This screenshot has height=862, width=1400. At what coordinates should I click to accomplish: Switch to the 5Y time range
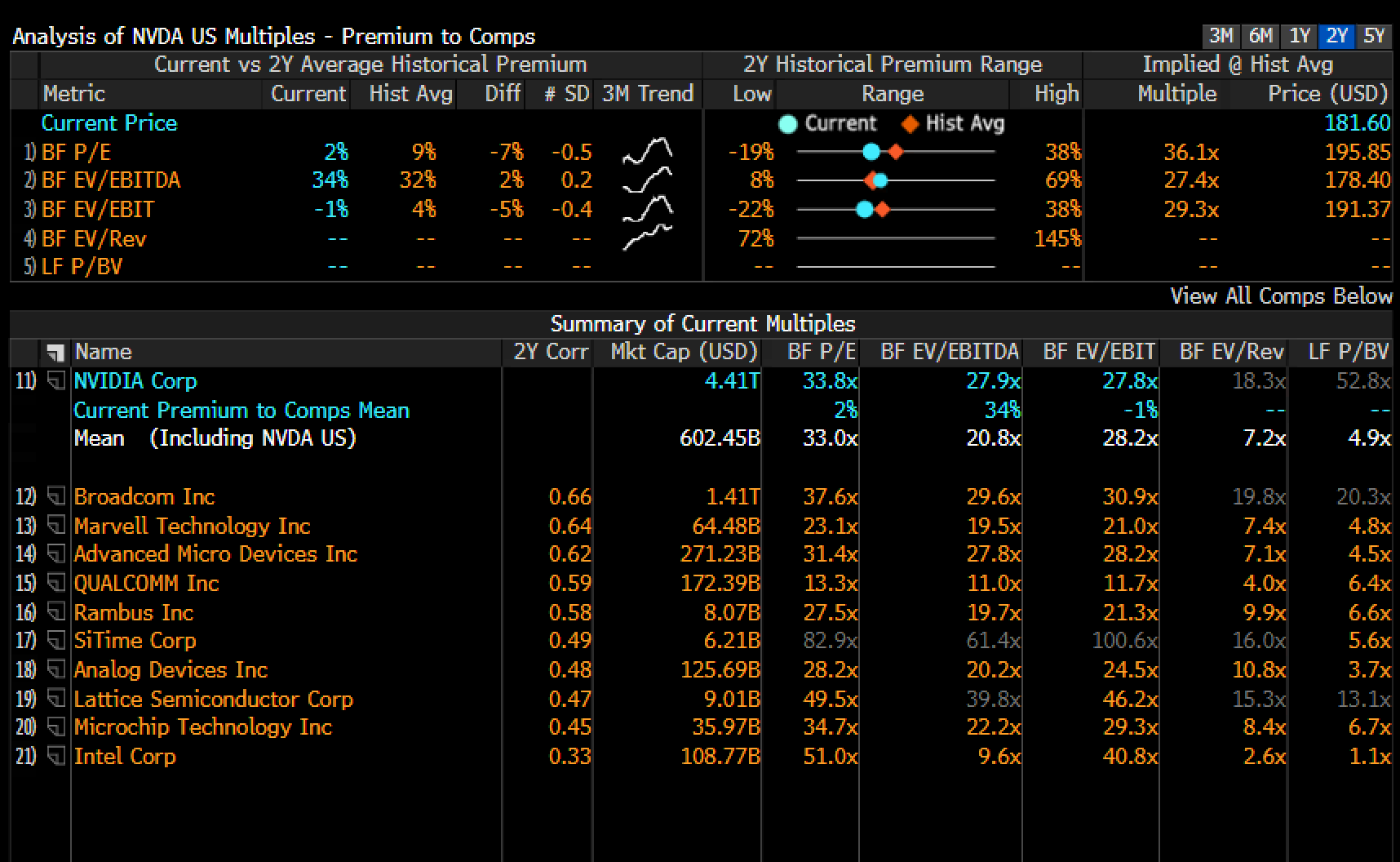tap(1375, 36)
